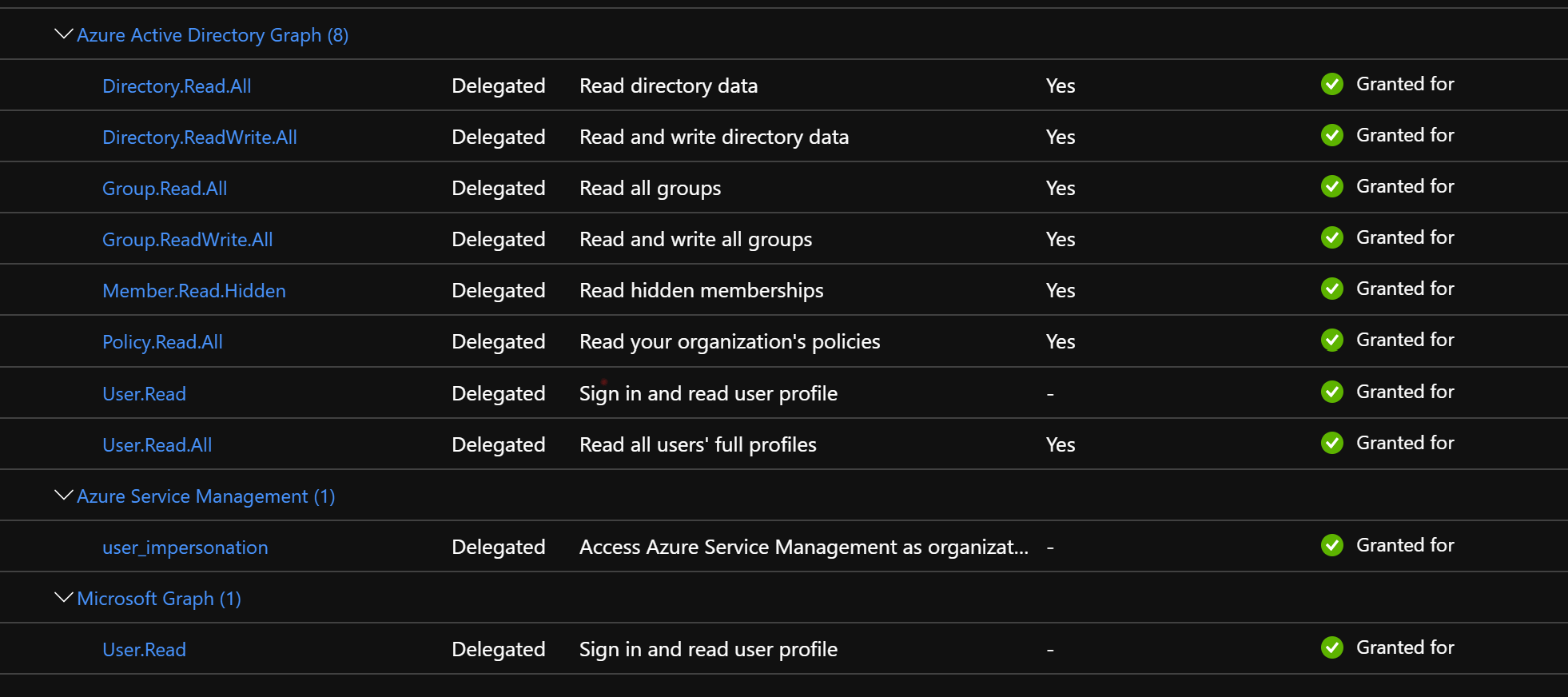Click the green status icon for Member.Read.Hidden

[1332, 289]
